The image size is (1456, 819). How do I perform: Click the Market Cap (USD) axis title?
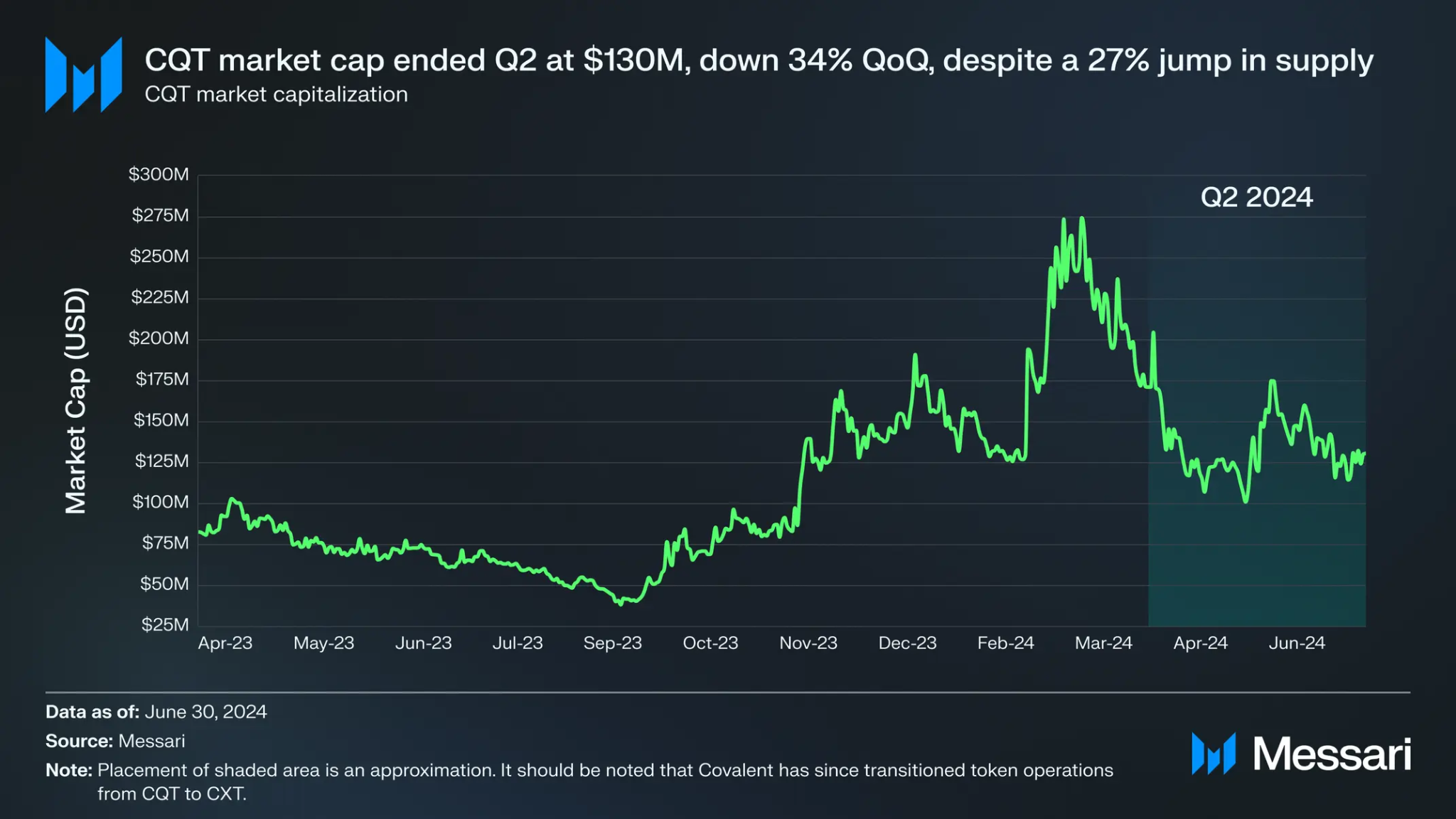(76, 400)
